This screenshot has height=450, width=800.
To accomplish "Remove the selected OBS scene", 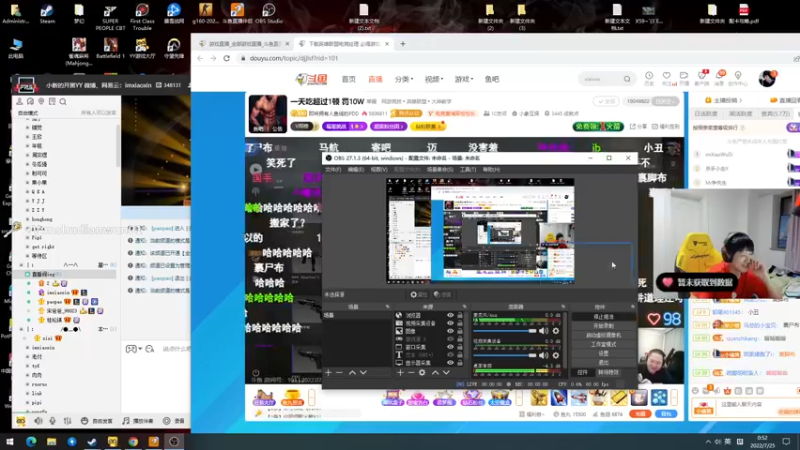I will pos(339,373).
